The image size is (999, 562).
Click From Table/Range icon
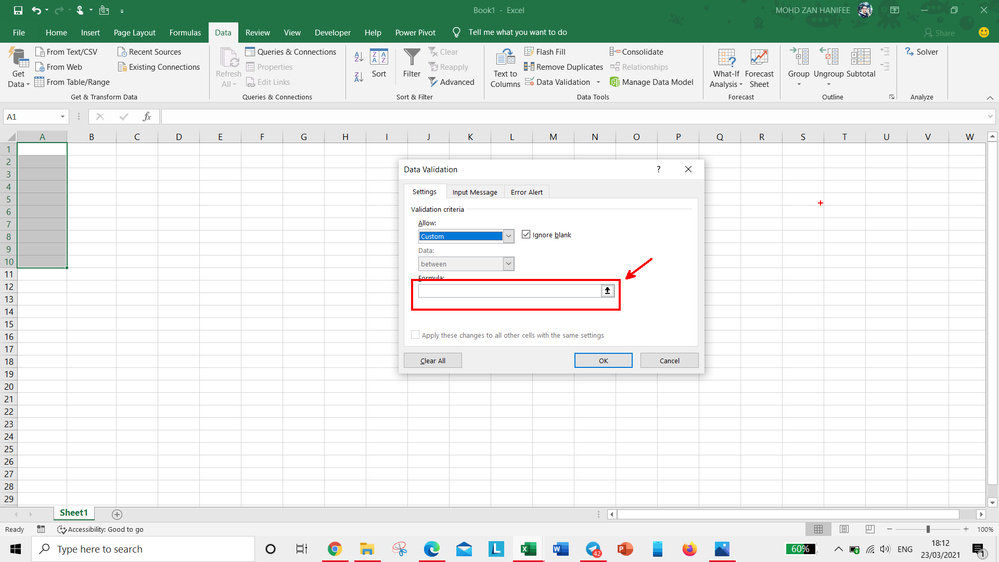coord(72,82)
